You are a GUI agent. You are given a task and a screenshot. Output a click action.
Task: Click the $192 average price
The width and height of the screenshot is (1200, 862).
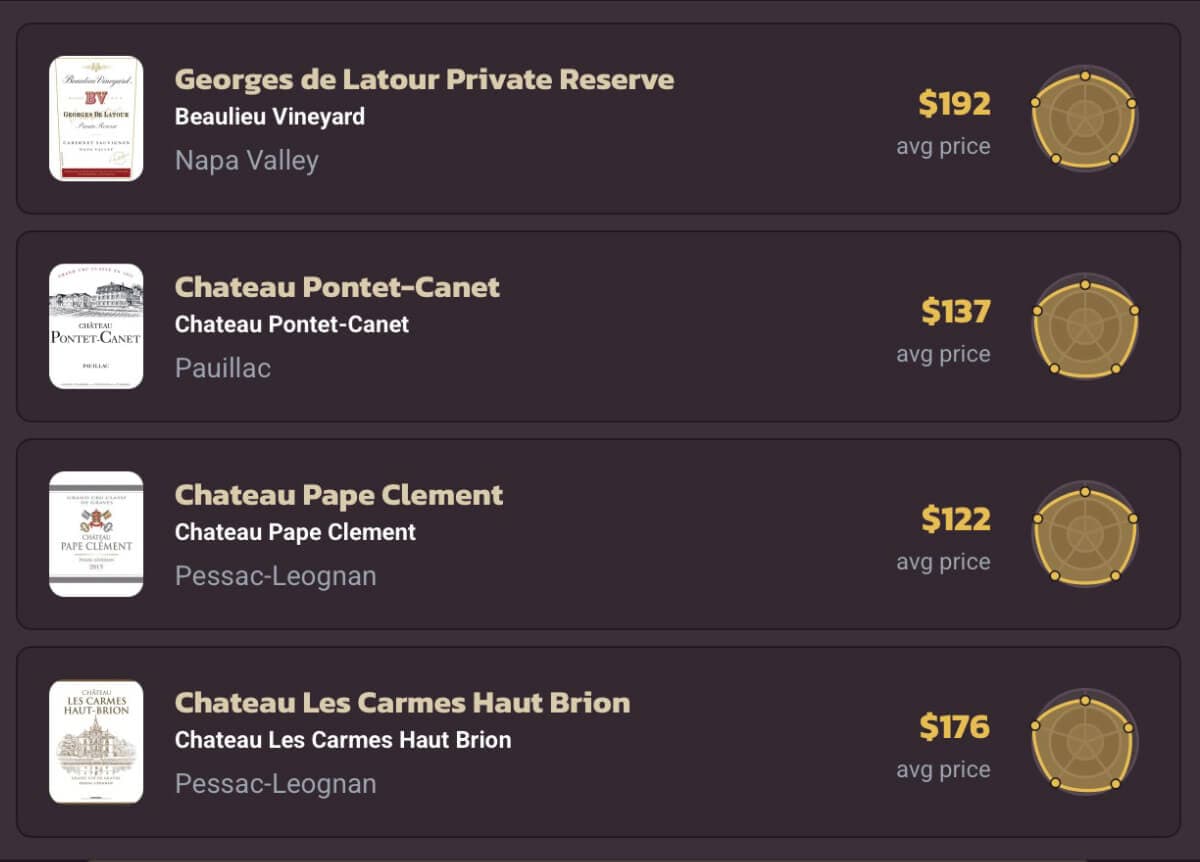point(955,103)
